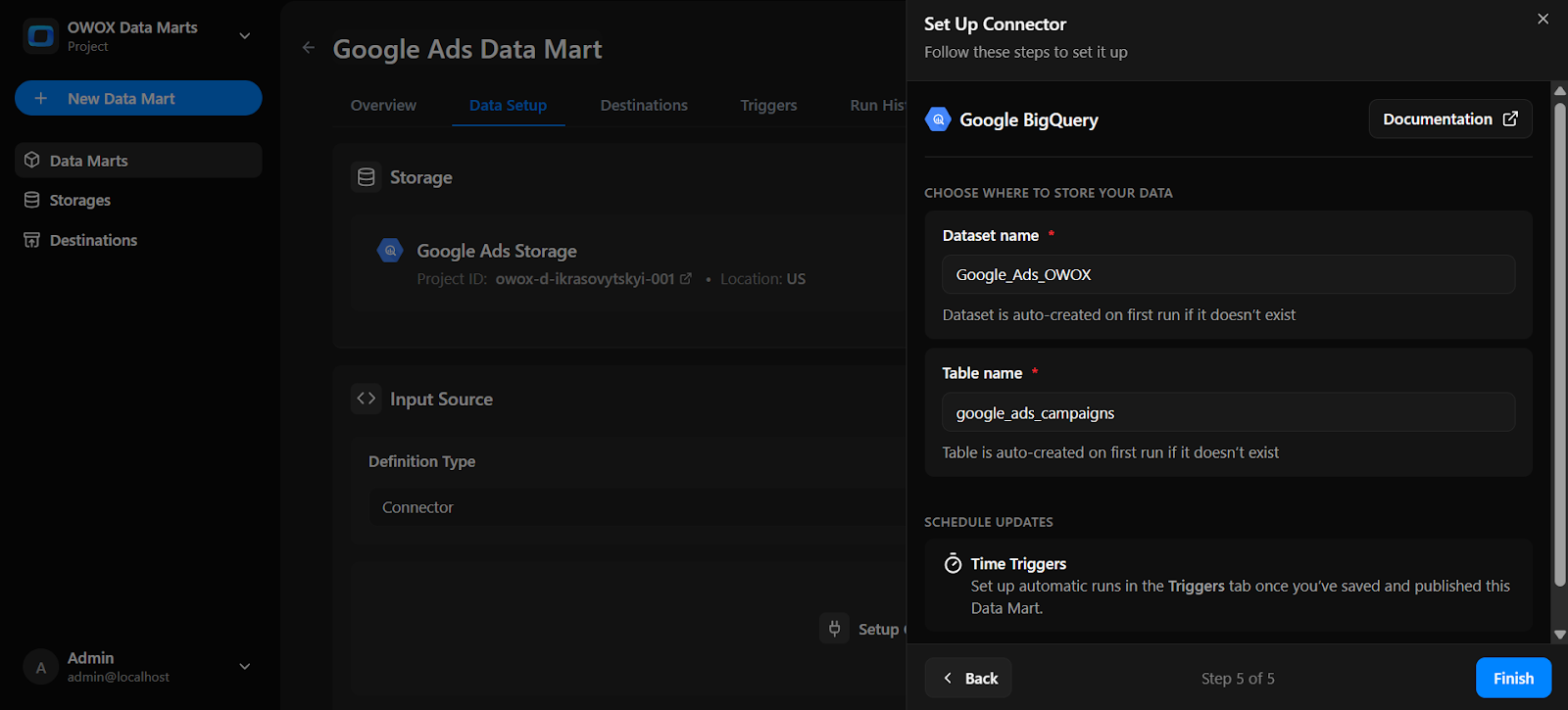Click the New Data Mart button
The height and width of the screenshot is (710, 1568).
pyautogui.click(x=138, y=98)
